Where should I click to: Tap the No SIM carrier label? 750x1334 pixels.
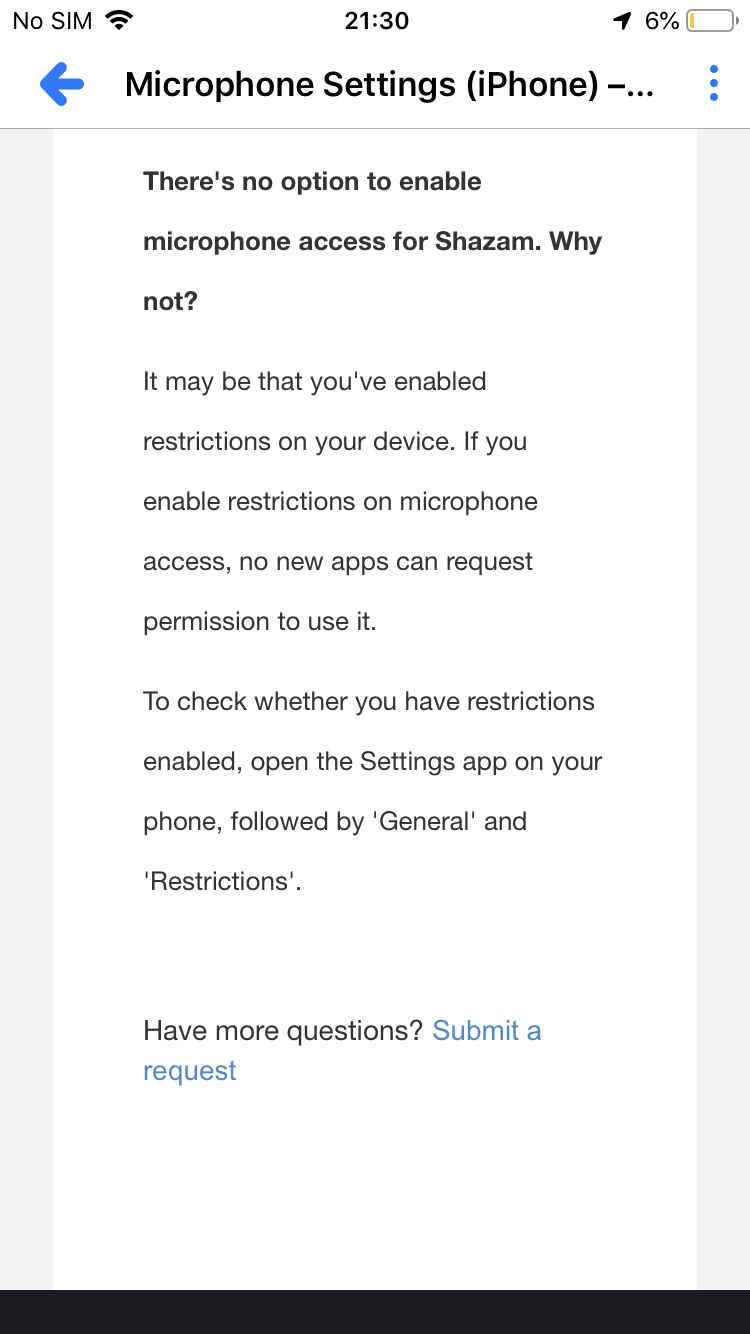[52, 20]
